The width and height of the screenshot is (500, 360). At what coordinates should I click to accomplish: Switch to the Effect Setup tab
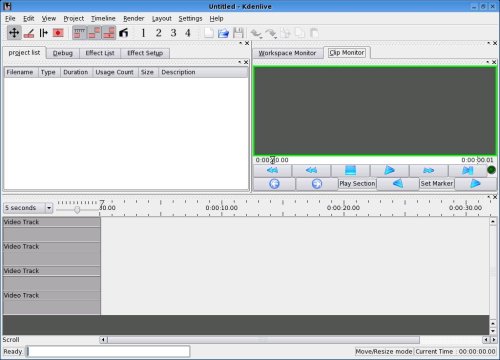tap(145, 53)
